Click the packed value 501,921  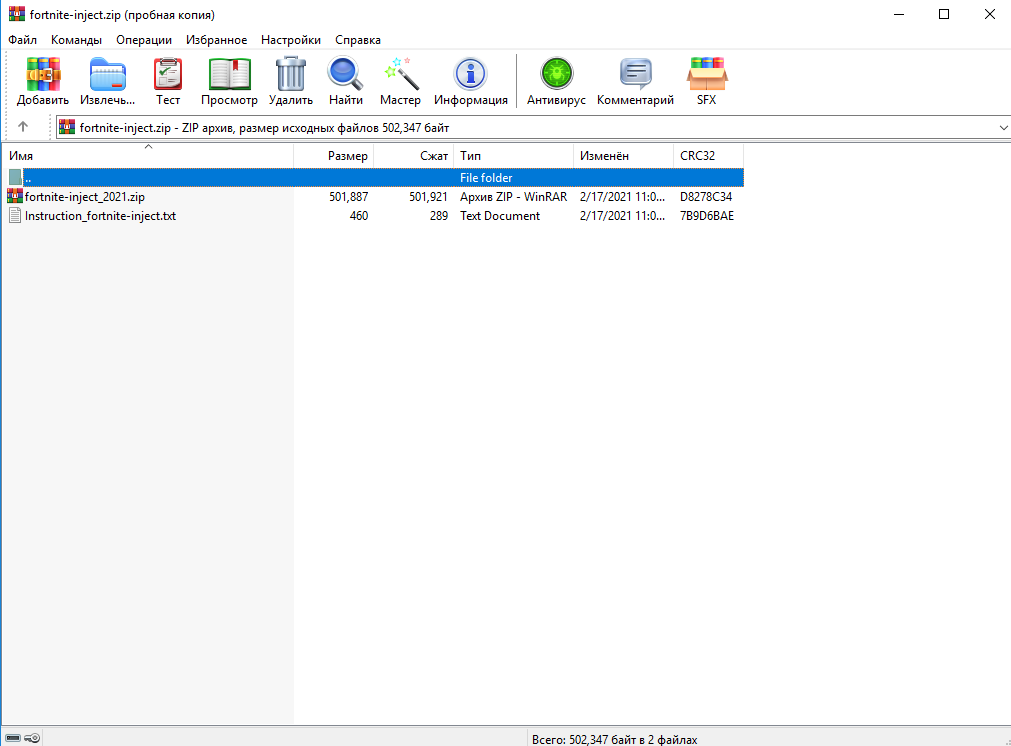coord(428,197)
